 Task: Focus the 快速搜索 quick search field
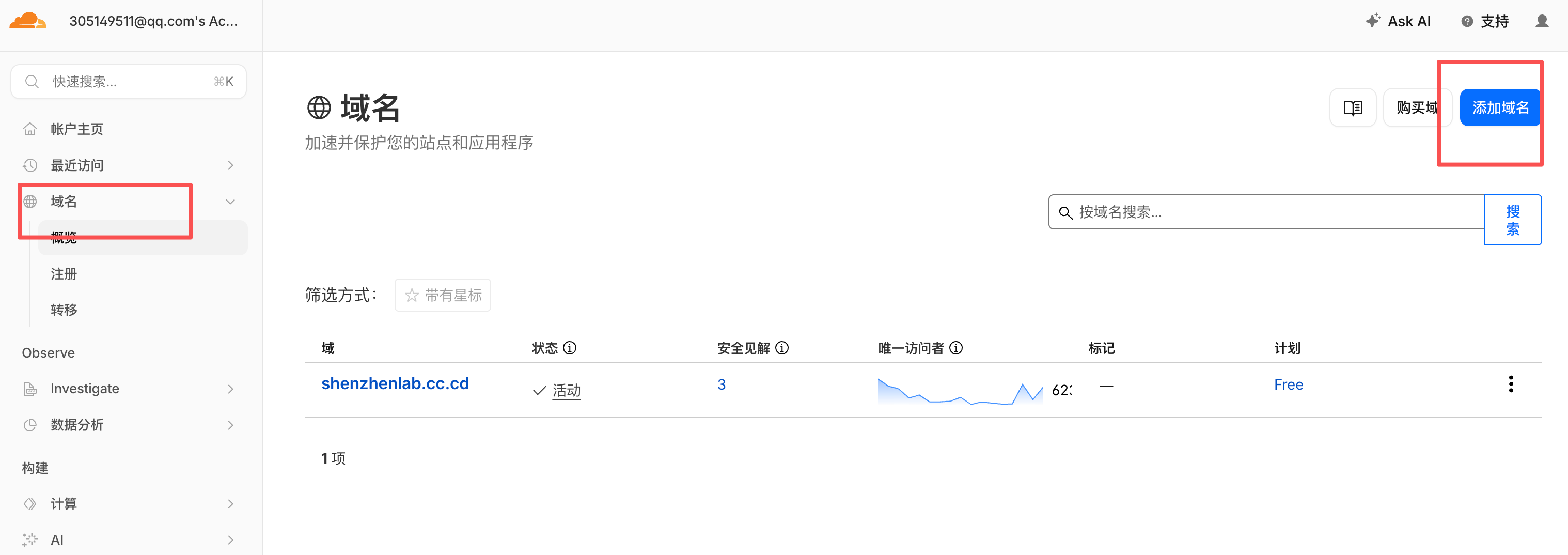pos(129,82)
